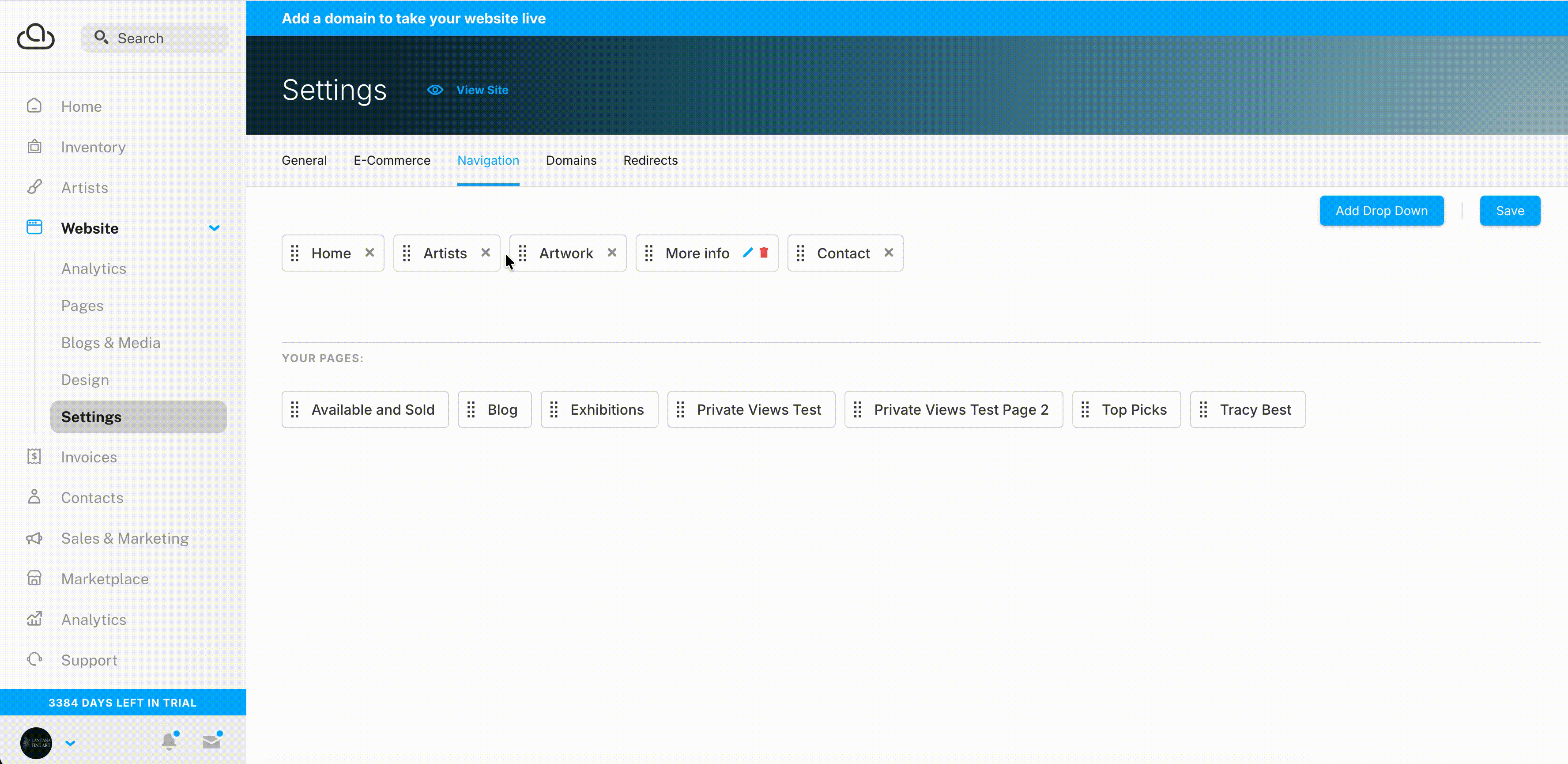
Task: Click the Search input field
Action: click(155, 38)
